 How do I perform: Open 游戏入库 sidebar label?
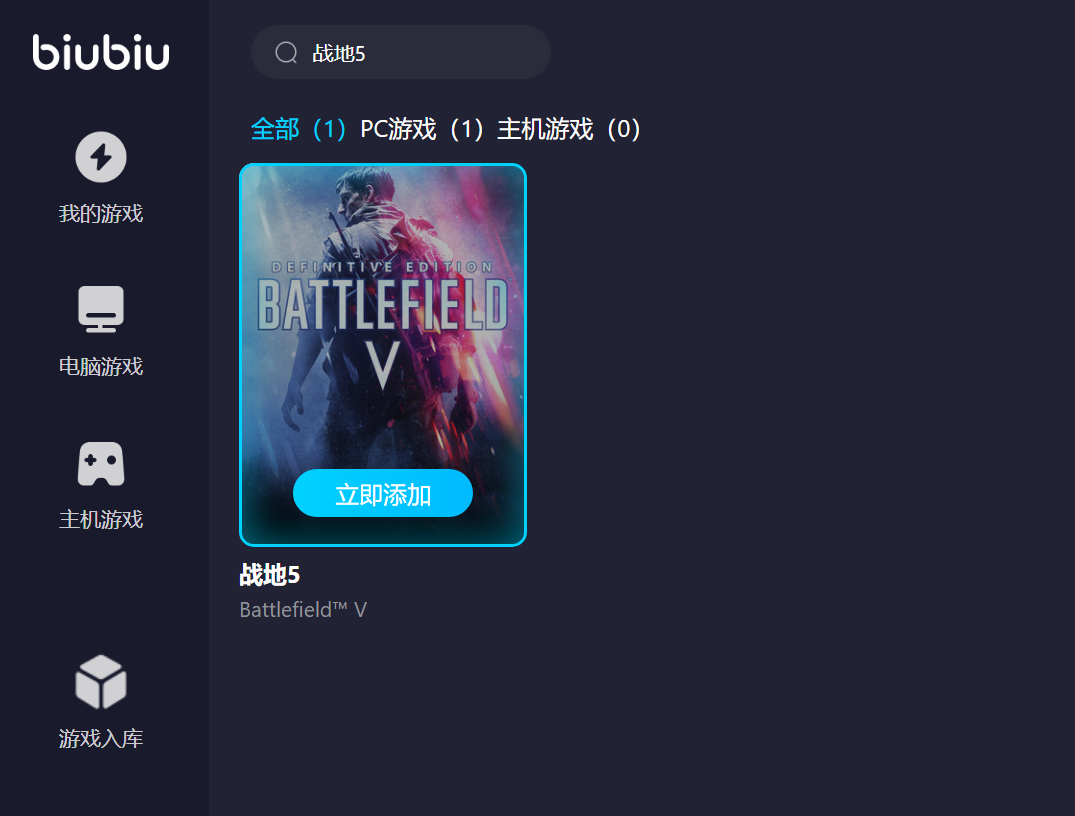[101, 739]
